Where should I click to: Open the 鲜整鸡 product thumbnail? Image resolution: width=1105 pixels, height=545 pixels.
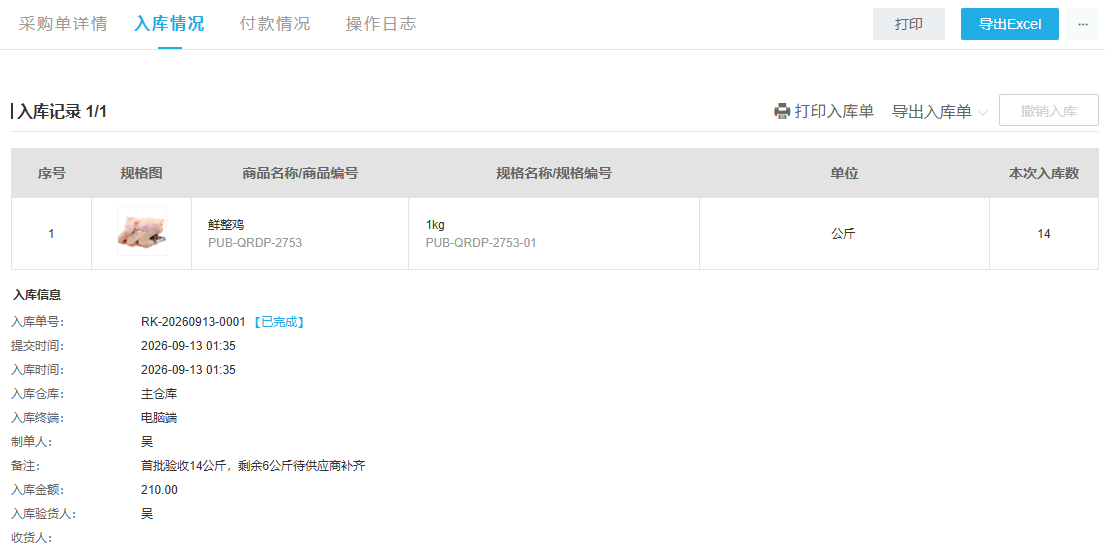click(x=142, y=231)
